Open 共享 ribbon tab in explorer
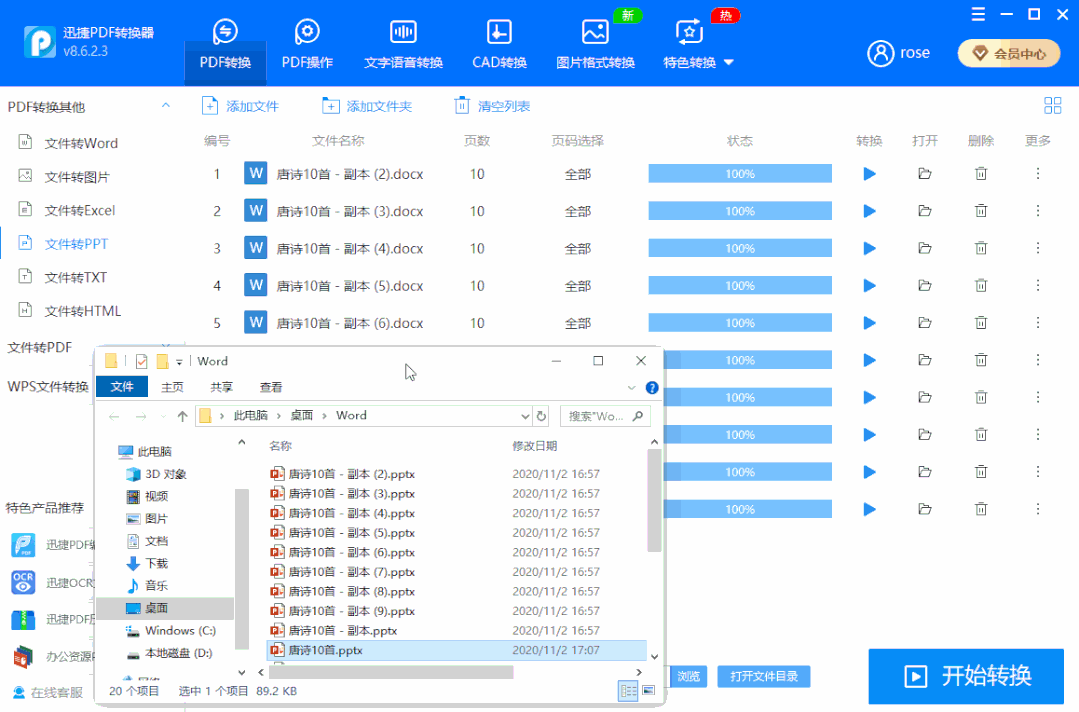 [222, 387]
